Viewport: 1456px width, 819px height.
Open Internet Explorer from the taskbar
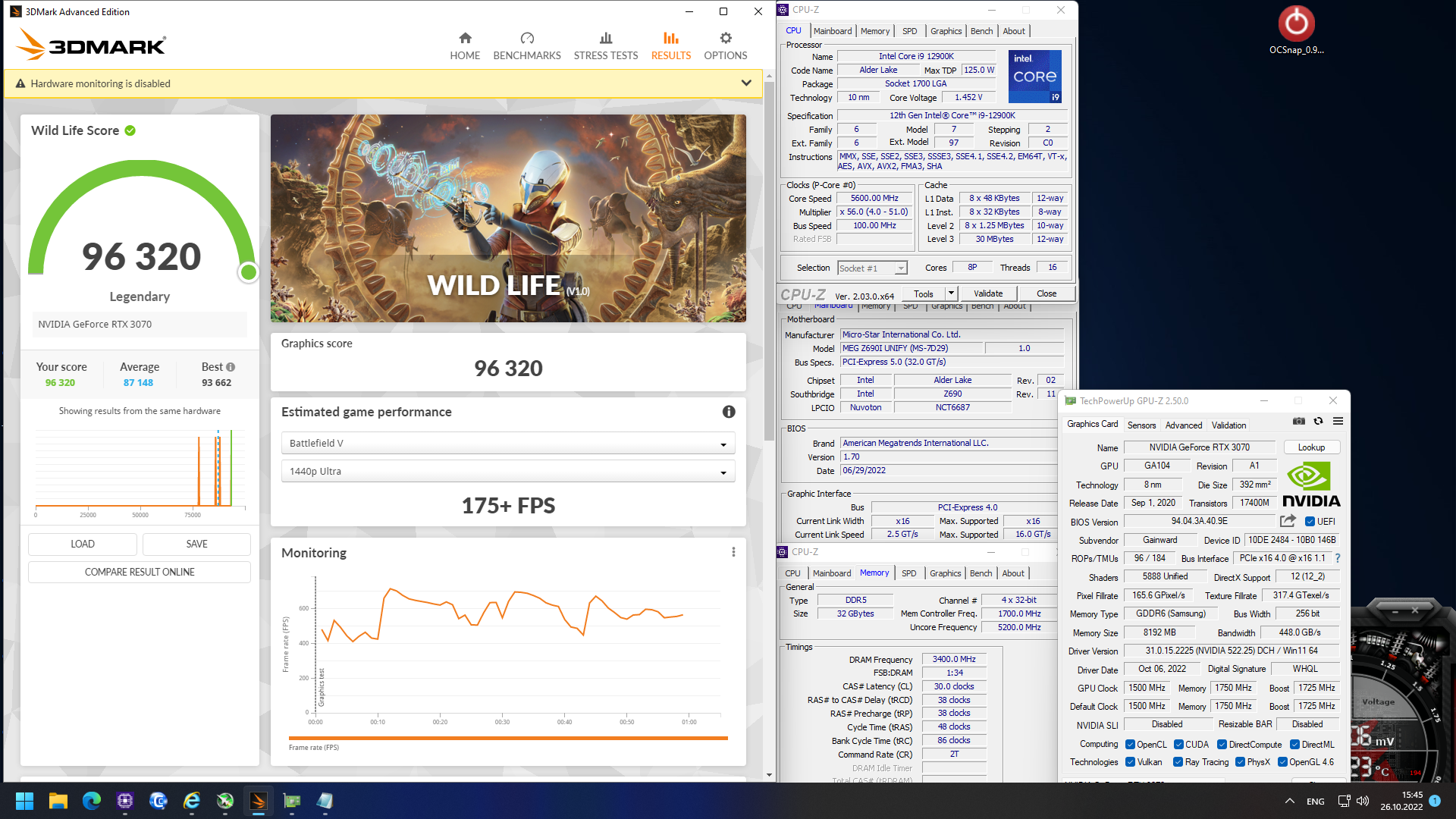(x=192, y=801)
